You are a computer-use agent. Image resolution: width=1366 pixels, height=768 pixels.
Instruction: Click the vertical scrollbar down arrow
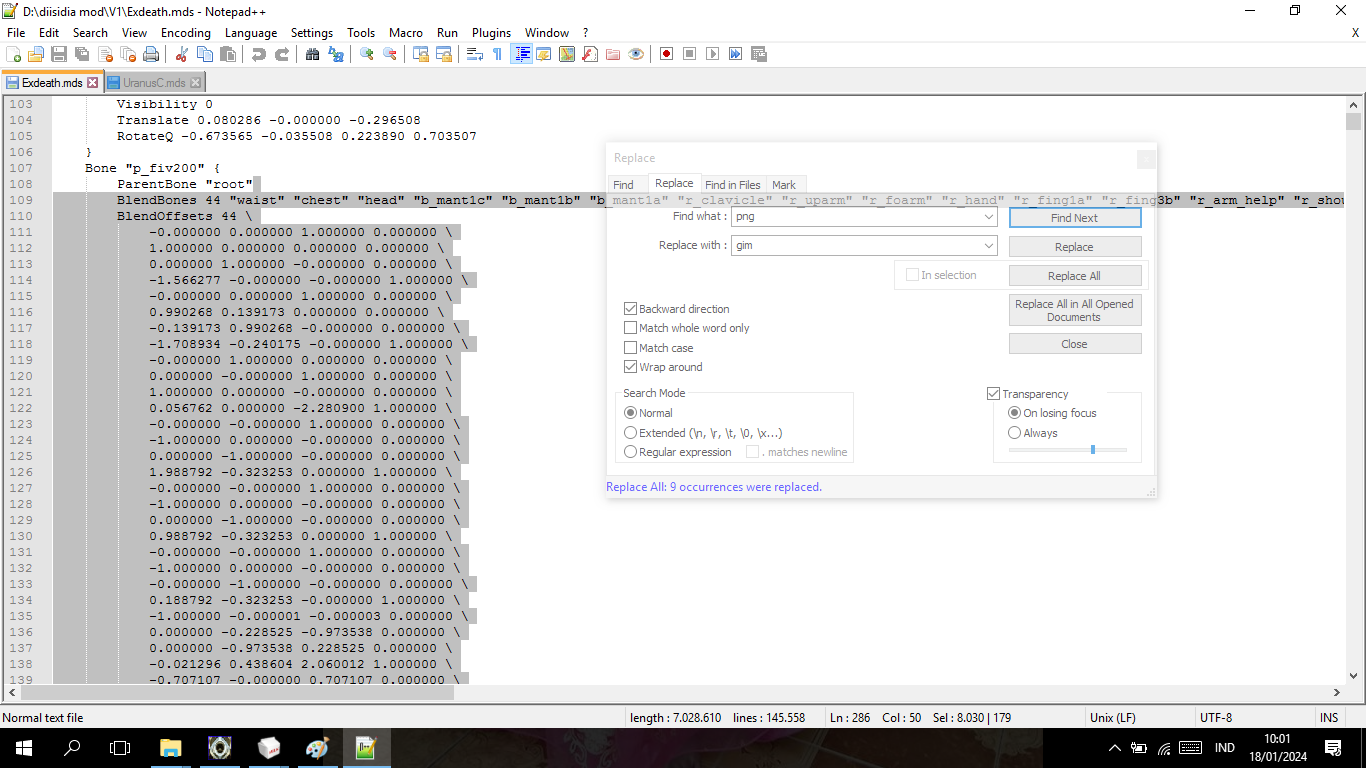[1353, 674]
